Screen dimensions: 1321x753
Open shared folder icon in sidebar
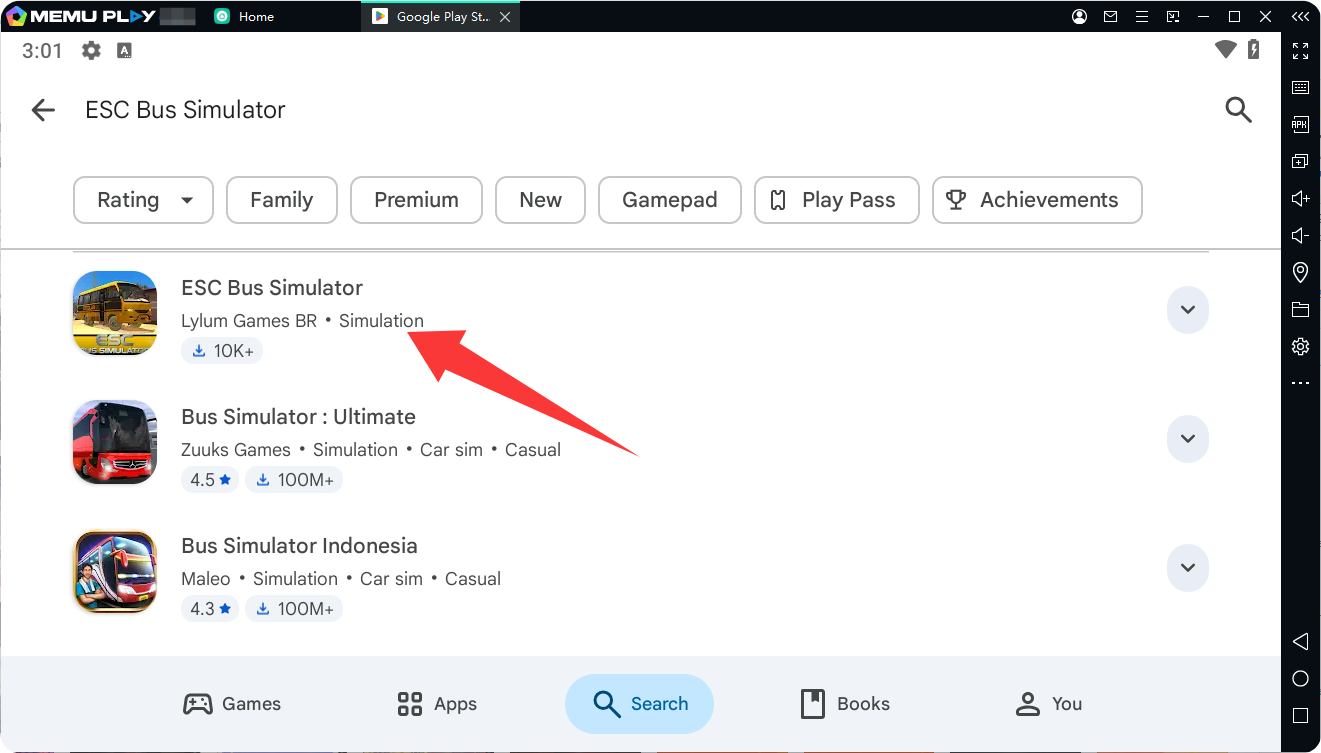pyautogui.click(x=1300, y=309)
